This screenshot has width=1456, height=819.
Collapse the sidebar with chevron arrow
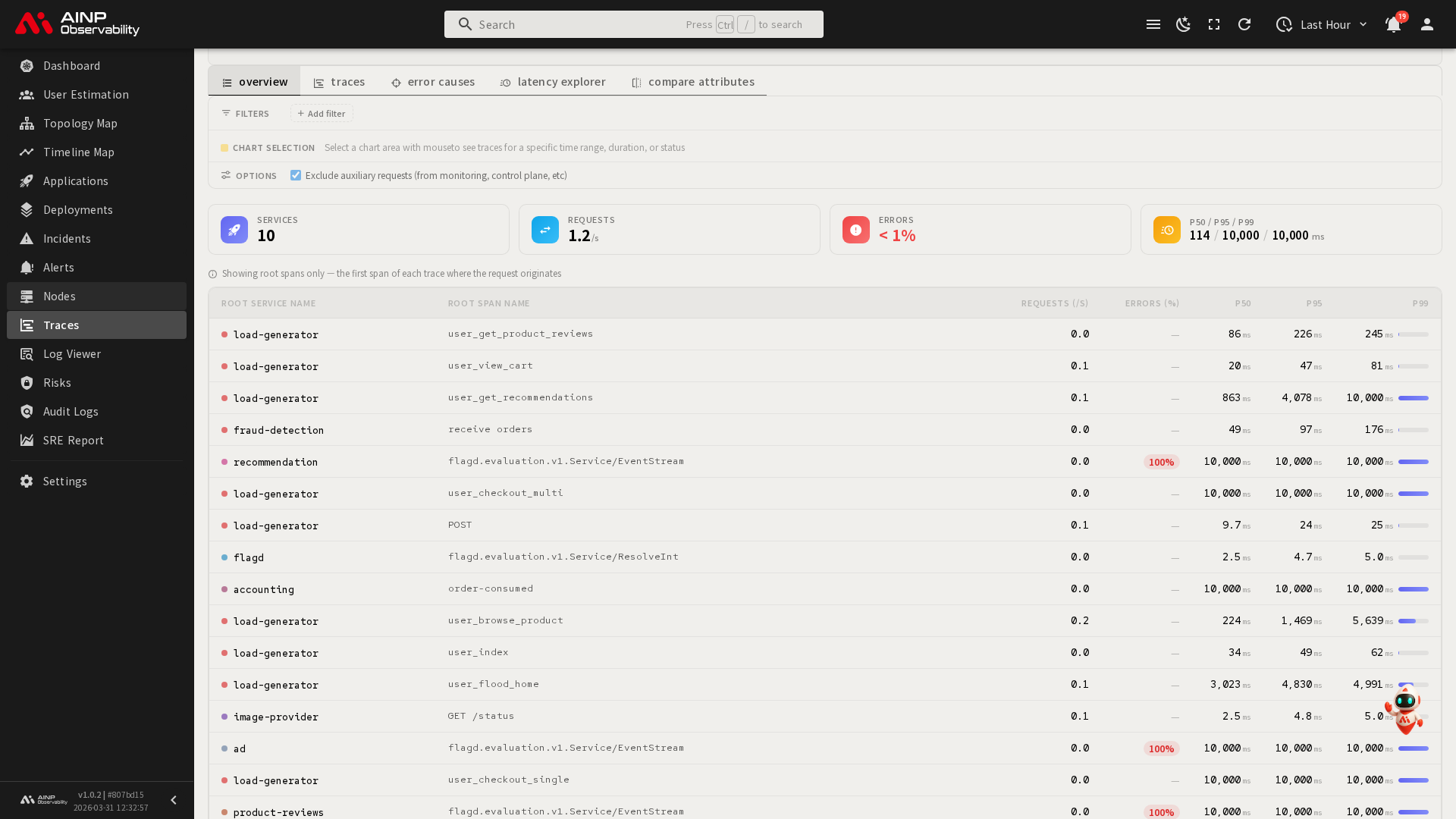click(x=173, y=800)
